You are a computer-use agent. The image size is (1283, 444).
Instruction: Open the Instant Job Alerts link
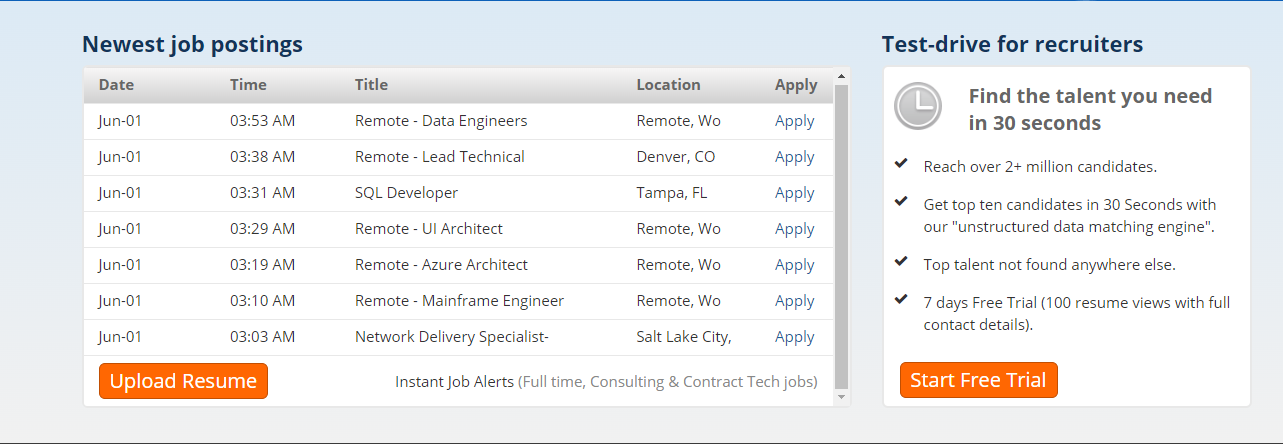click(x=454, y=382)
